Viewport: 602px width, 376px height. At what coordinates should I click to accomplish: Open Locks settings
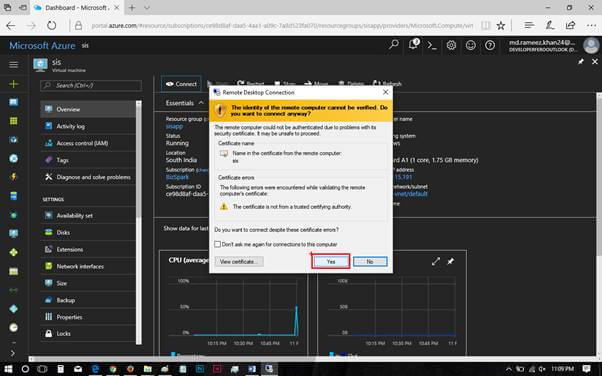pyautogui.click(x=88, y=333)
